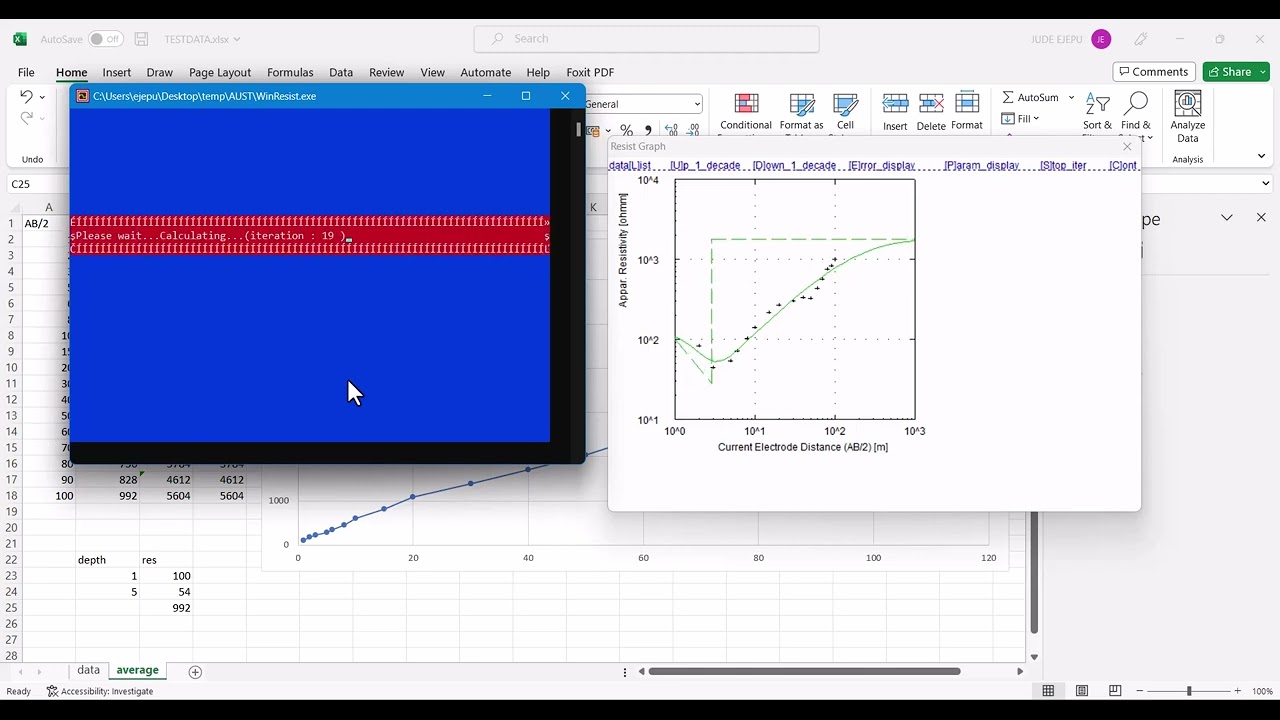Image resolution: width=1280 pixels, height=720 pixels.
Task: Open the TESTDATA.xlsx file name dropdown
Action: point(236,39)
